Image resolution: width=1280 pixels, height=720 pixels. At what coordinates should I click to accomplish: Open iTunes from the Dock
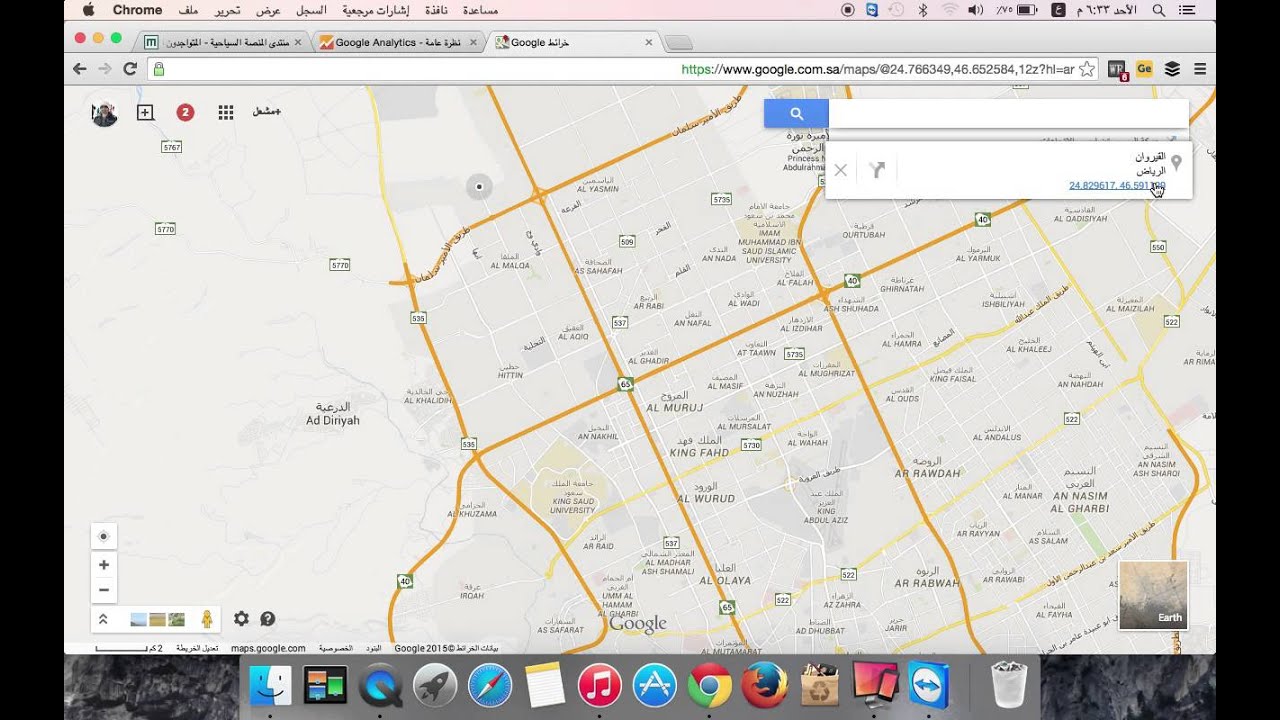point(600,686)
